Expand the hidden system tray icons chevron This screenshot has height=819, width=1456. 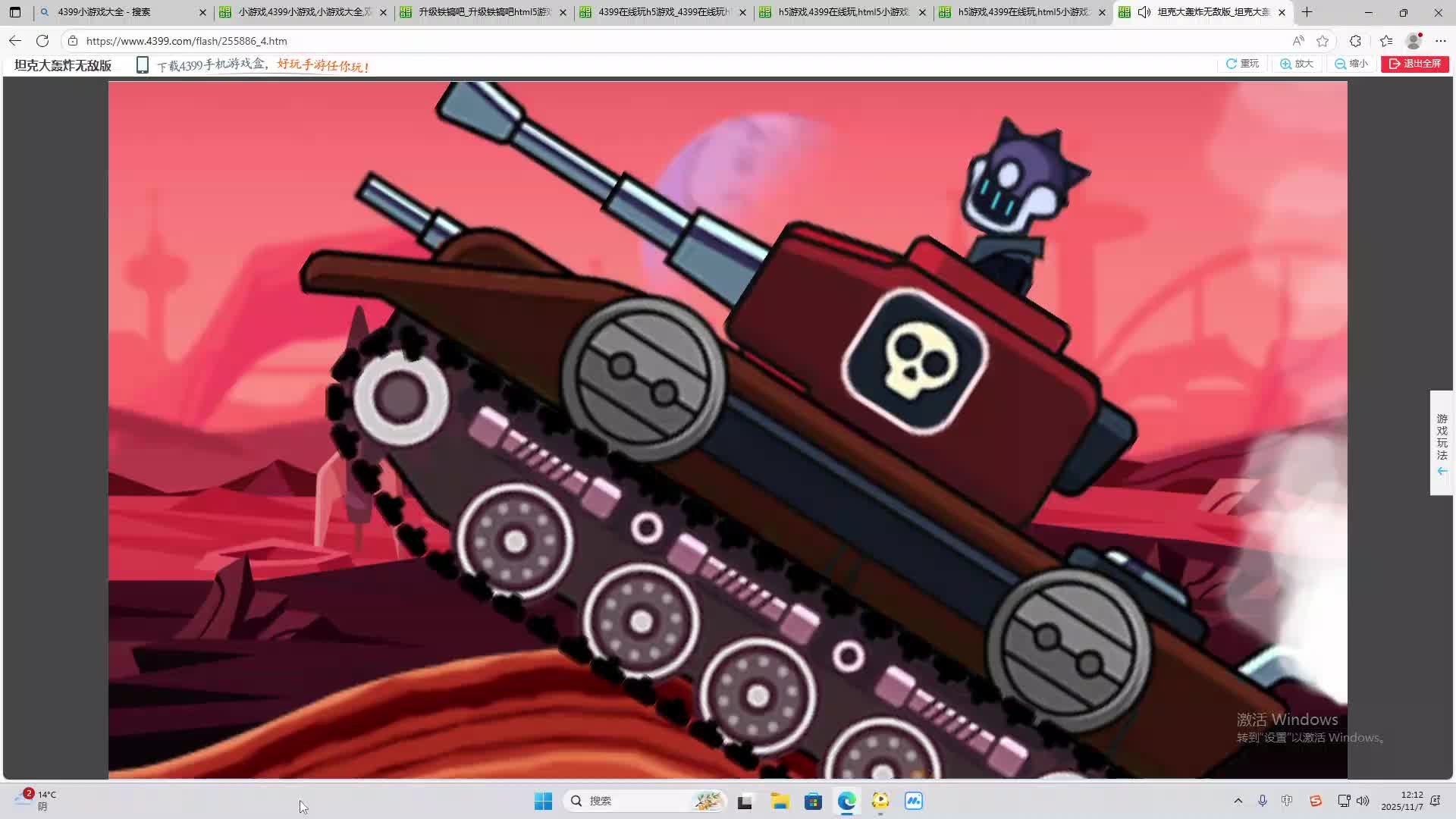coord(1238,801)
